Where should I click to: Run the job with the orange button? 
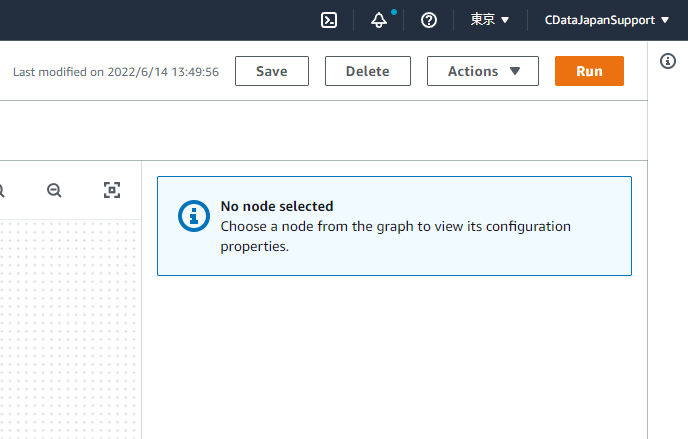589,71
